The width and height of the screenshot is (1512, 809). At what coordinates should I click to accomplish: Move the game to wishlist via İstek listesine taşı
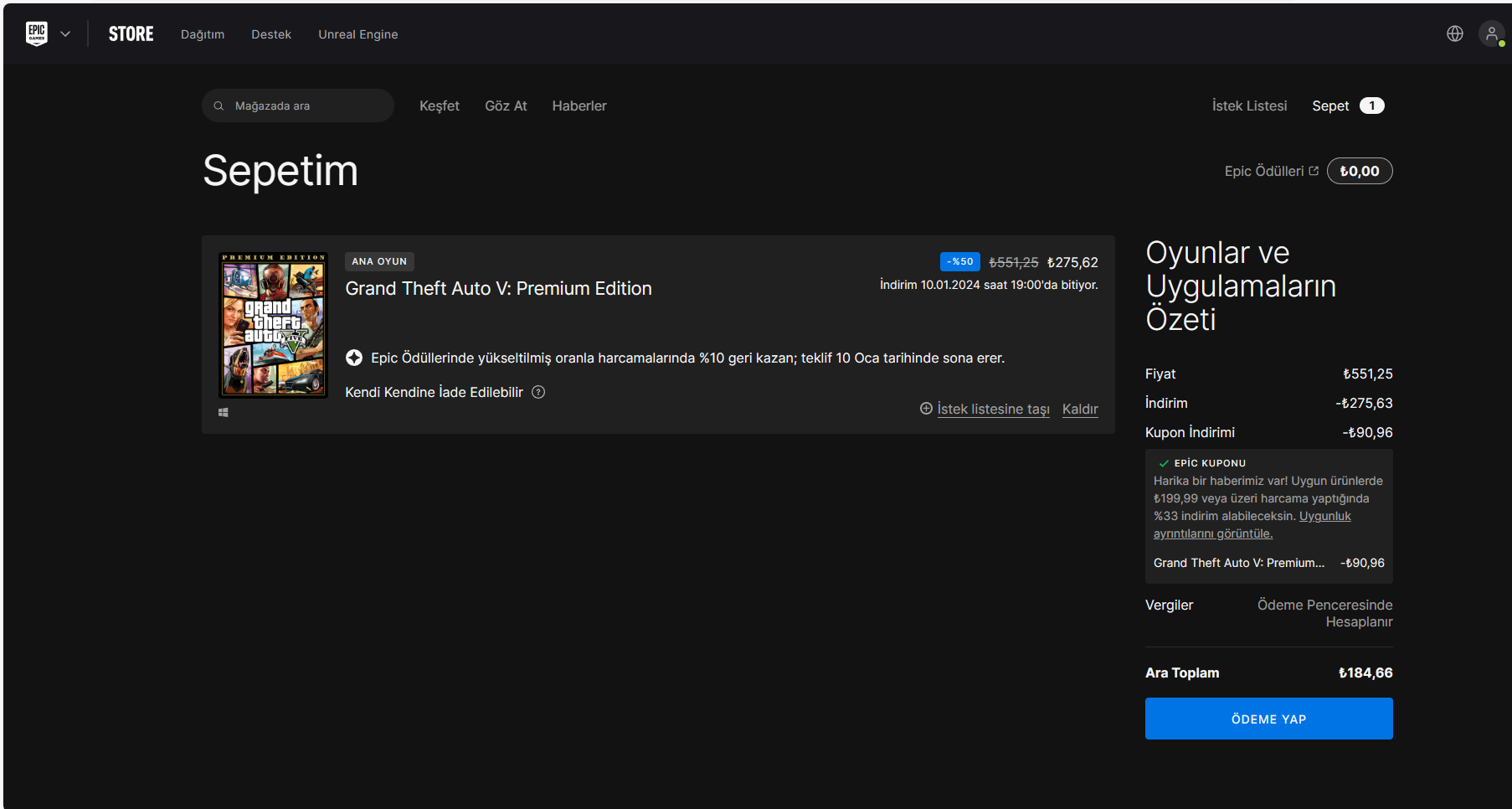pyautogui.click(x=993, y=409)
